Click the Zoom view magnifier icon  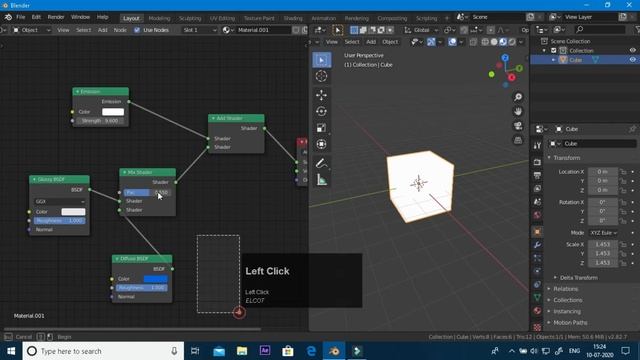click(x=518, y=97)
